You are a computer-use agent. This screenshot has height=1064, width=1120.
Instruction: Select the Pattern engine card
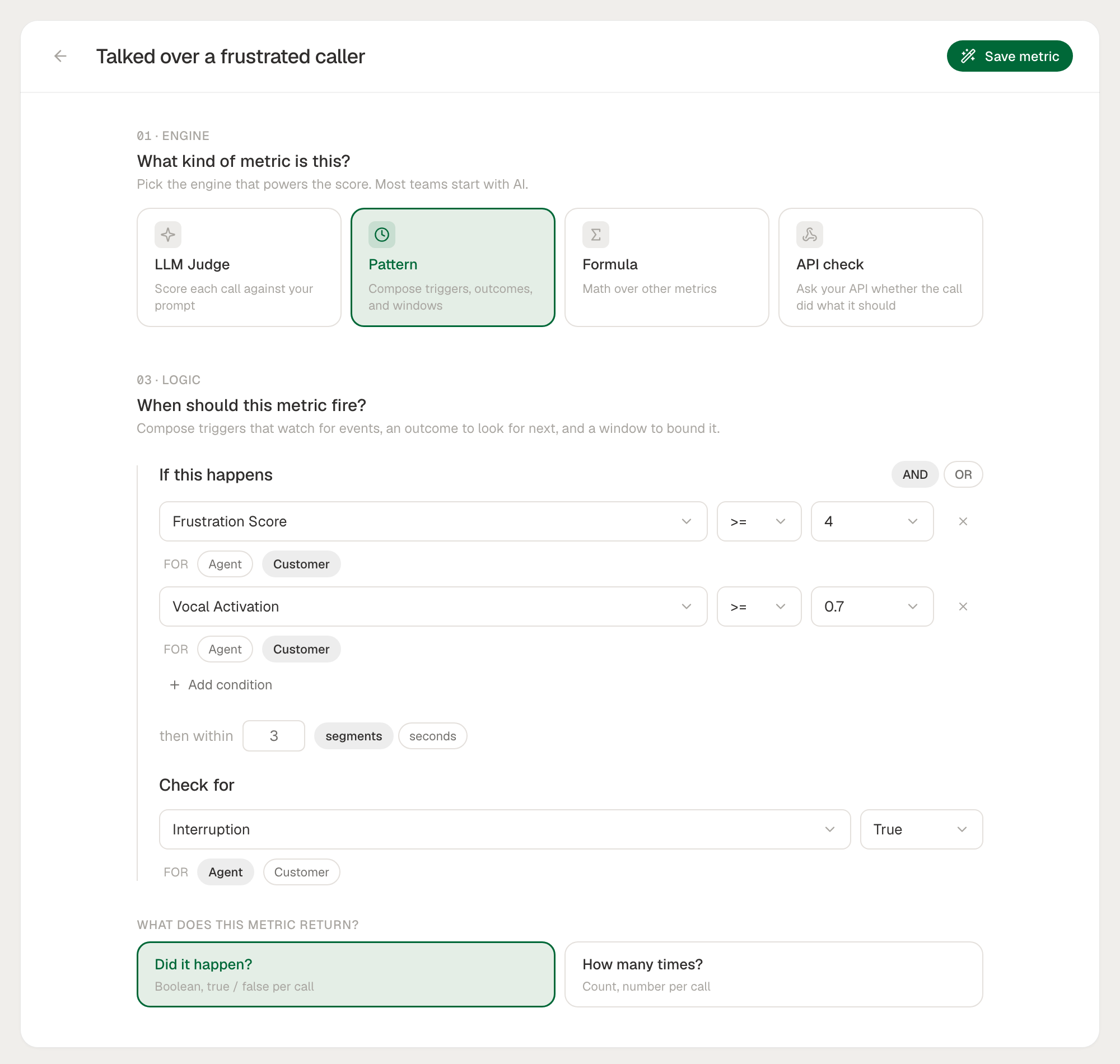(452, 267)
